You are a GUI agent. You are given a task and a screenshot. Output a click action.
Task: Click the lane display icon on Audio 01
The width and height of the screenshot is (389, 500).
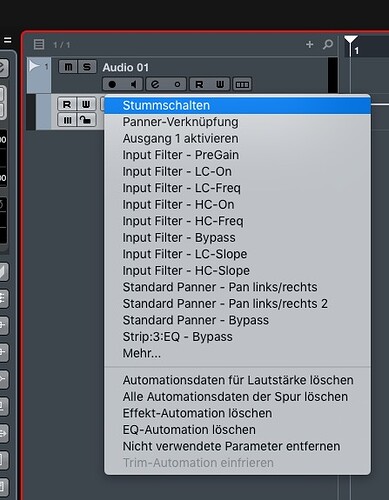242,84
